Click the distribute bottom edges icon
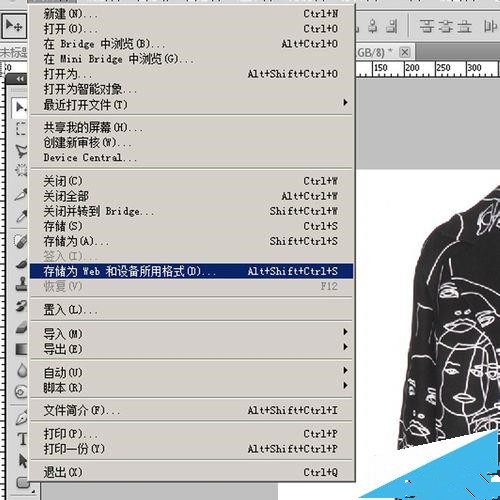Viewport: 500px width, 500px height. pyautogui.click(x=464, y=26)
